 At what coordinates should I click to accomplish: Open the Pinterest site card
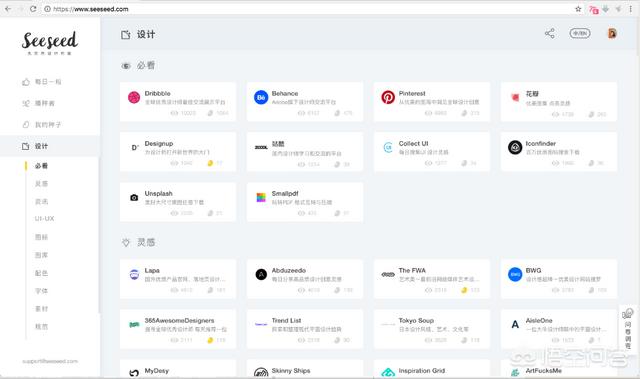pos(432,102)
